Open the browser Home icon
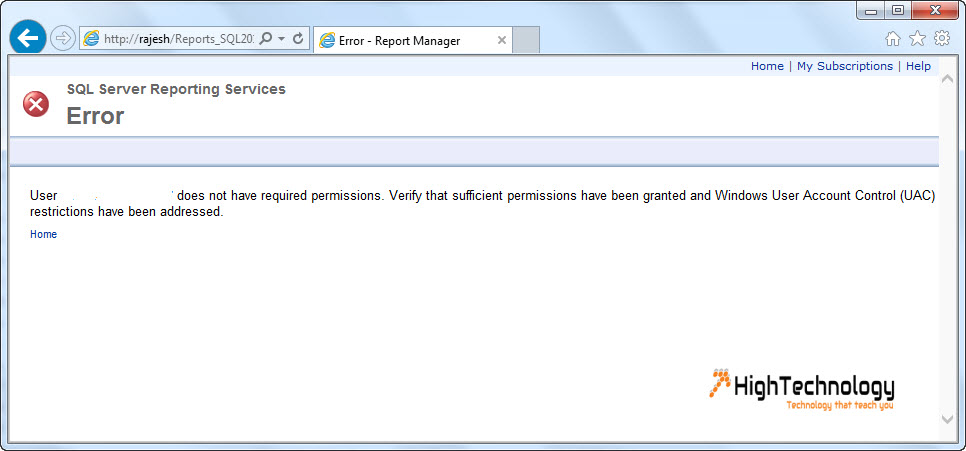The image size is (966, 451). pyautogui.click(x=892, y=39)
